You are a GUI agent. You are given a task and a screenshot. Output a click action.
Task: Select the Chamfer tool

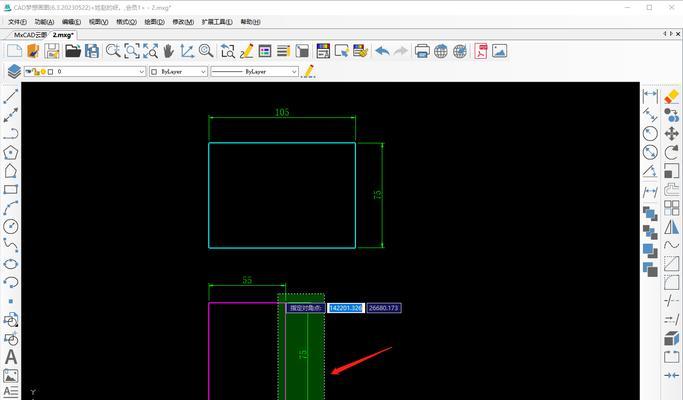672,264
